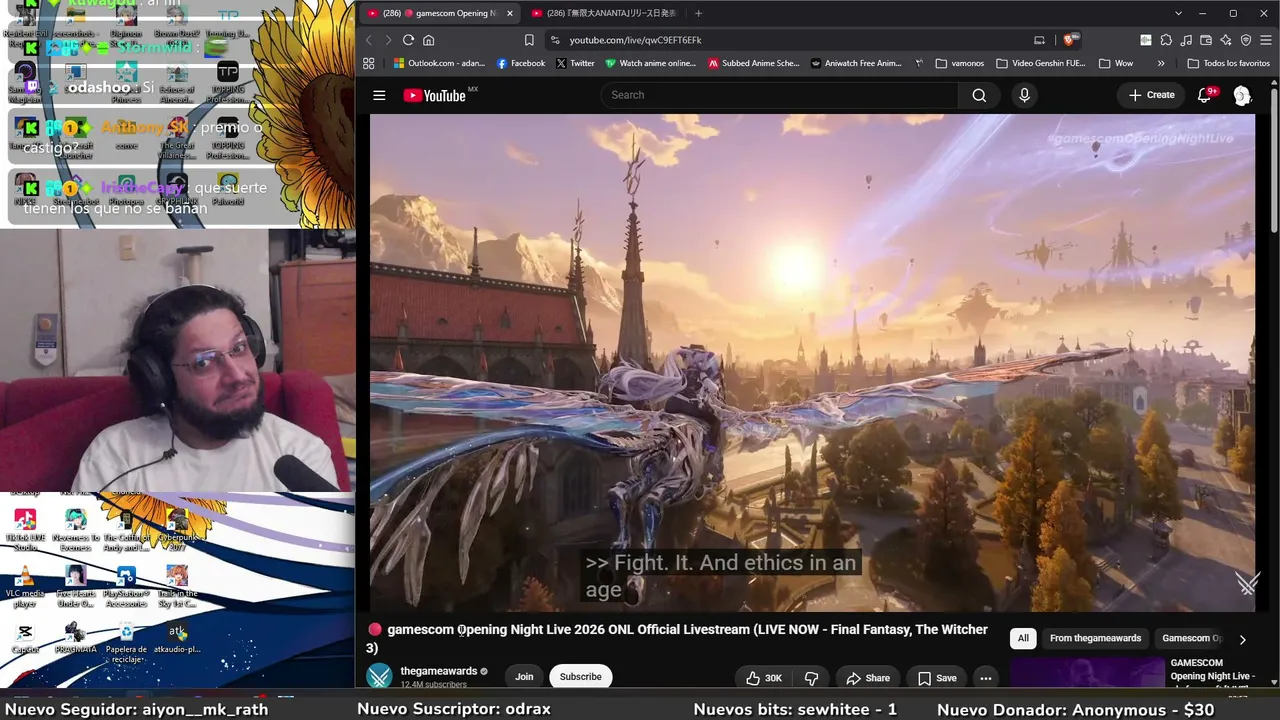This screenshot has width=1280, height=720.
Task: Subscribe to thegameawards channel
Action: click(x=580, y=677)
